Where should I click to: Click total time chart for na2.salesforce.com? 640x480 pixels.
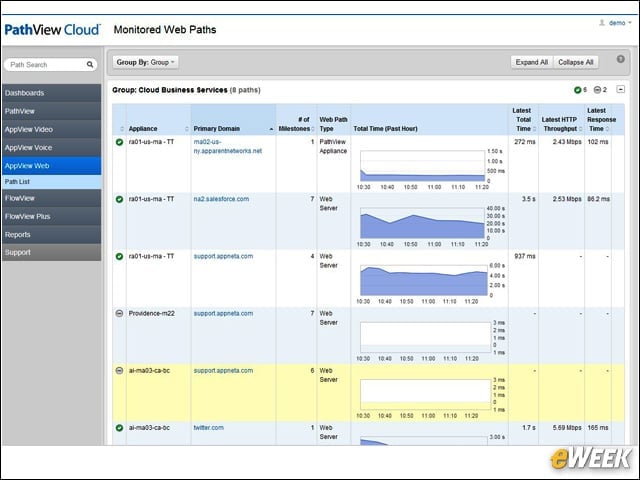422,223
